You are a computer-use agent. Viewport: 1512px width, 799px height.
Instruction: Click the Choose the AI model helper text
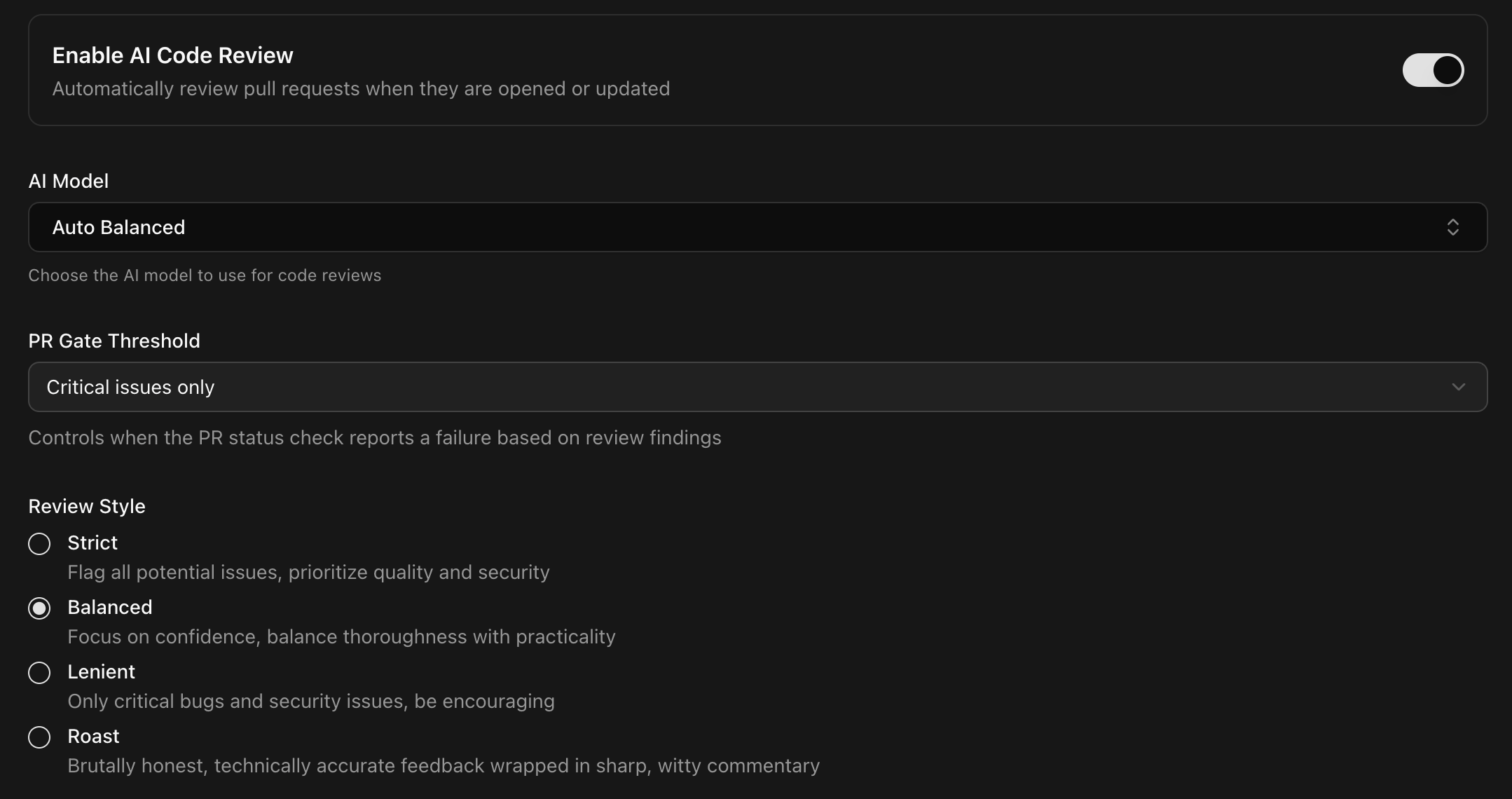click(x=205, y=275)
